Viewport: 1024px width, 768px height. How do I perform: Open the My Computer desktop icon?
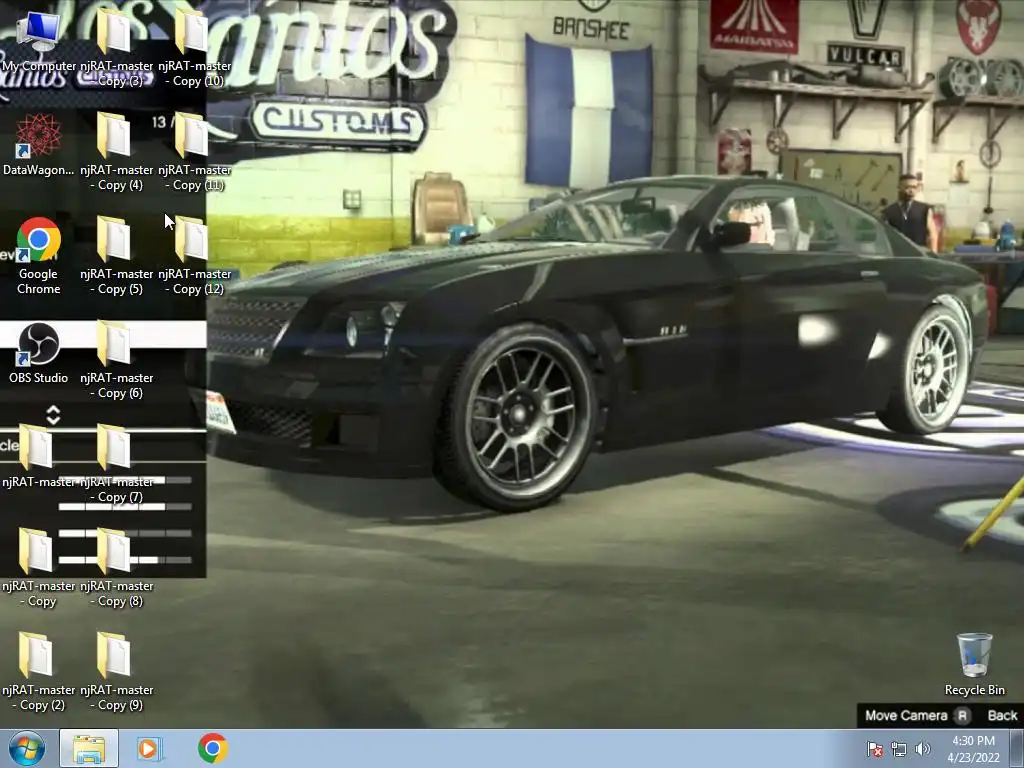tap(38, 40)
